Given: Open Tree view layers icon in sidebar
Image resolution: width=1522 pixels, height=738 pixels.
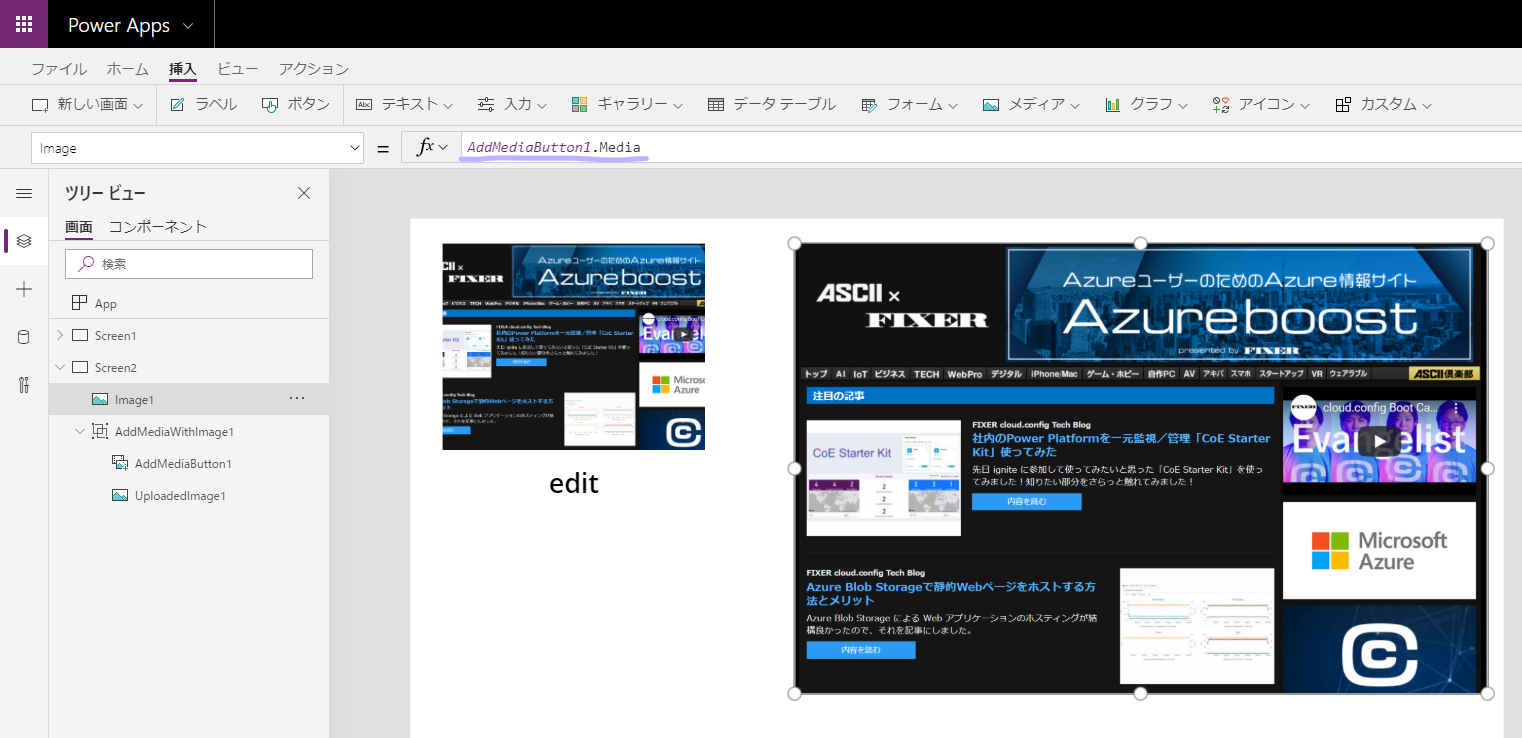Looking at the screenshot, I should 24,241.
